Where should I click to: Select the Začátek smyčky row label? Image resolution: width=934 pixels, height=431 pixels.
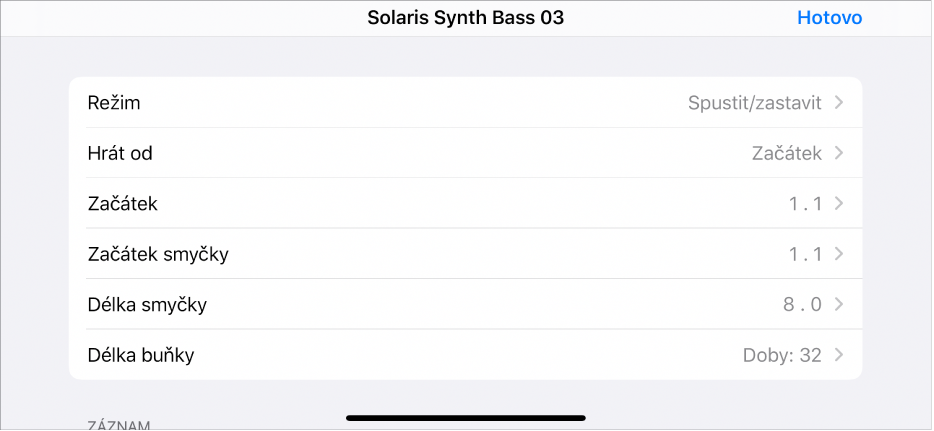158,254
